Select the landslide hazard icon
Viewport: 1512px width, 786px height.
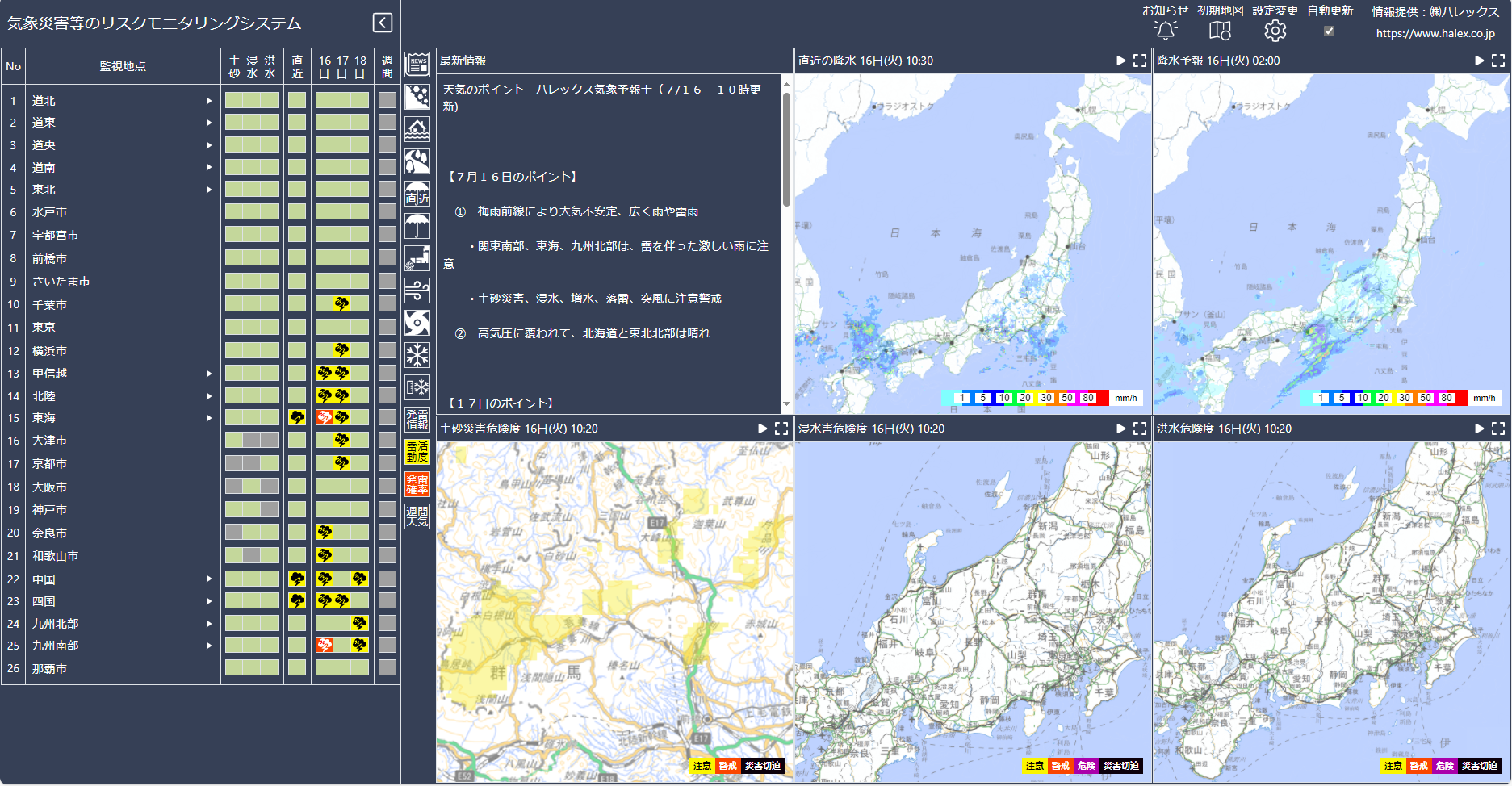tap(417, 97)
